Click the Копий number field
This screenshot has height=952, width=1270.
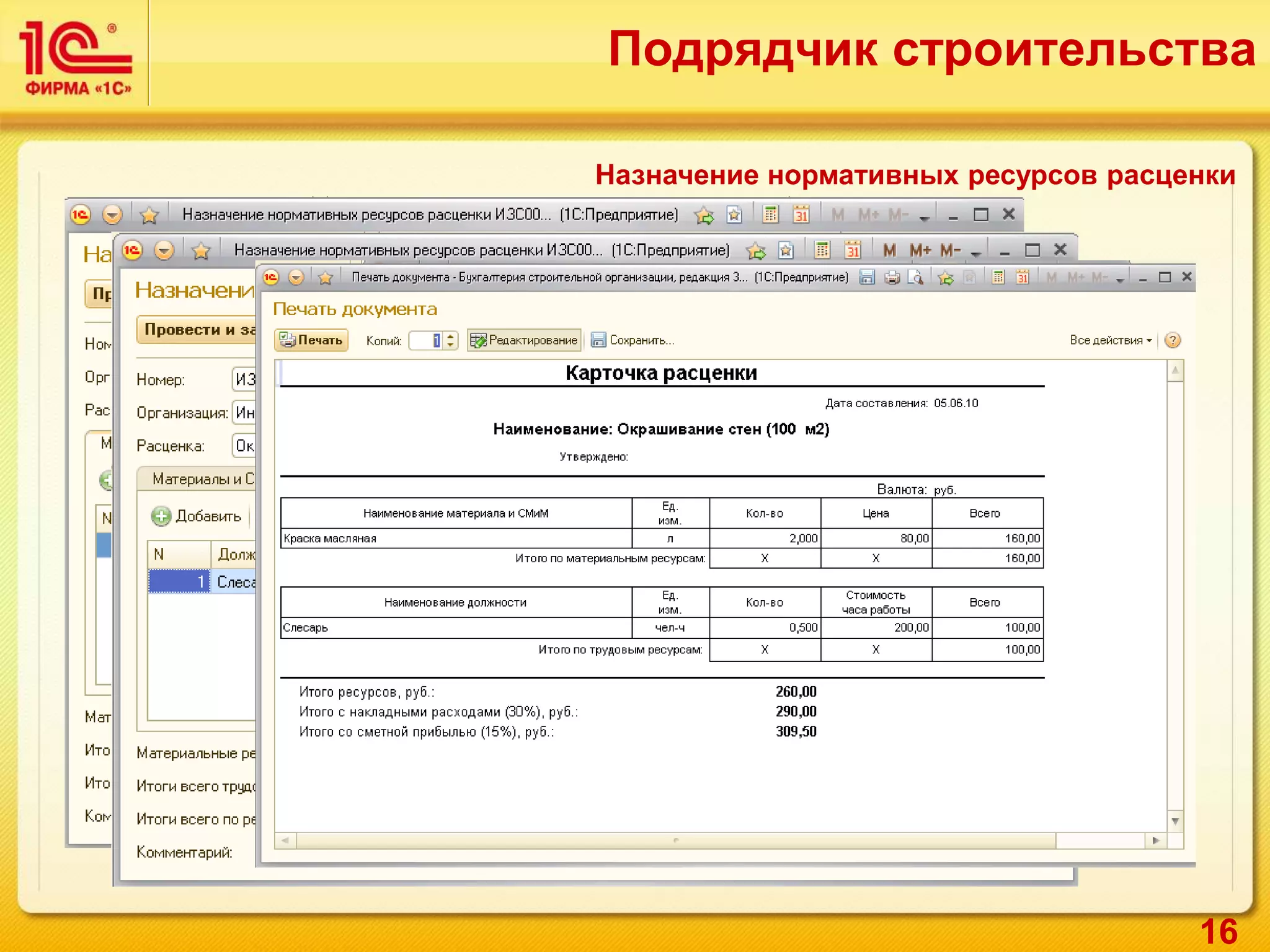coord(426,340)
